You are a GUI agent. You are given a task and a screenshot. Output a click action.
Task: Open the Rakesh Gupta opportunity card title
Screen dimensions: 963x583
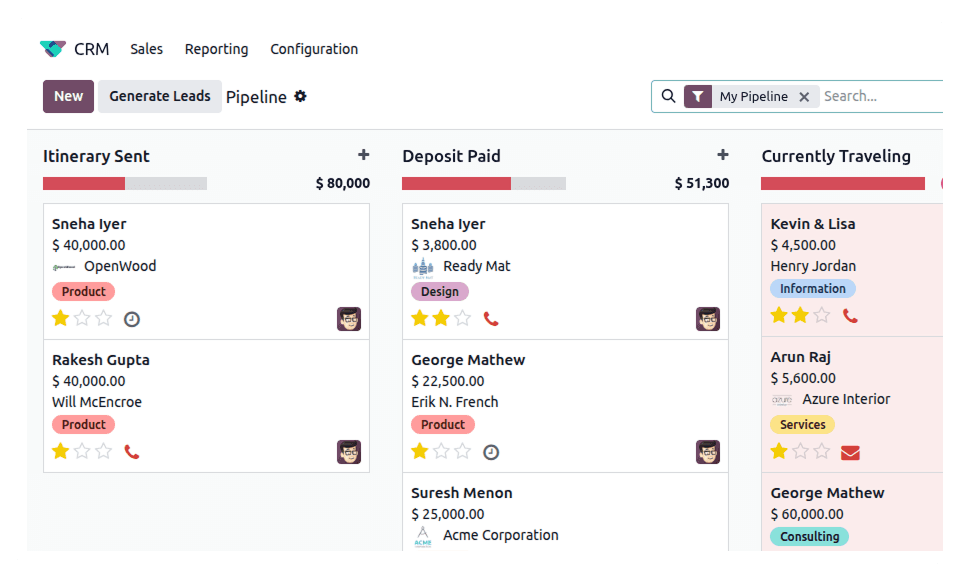101,360
